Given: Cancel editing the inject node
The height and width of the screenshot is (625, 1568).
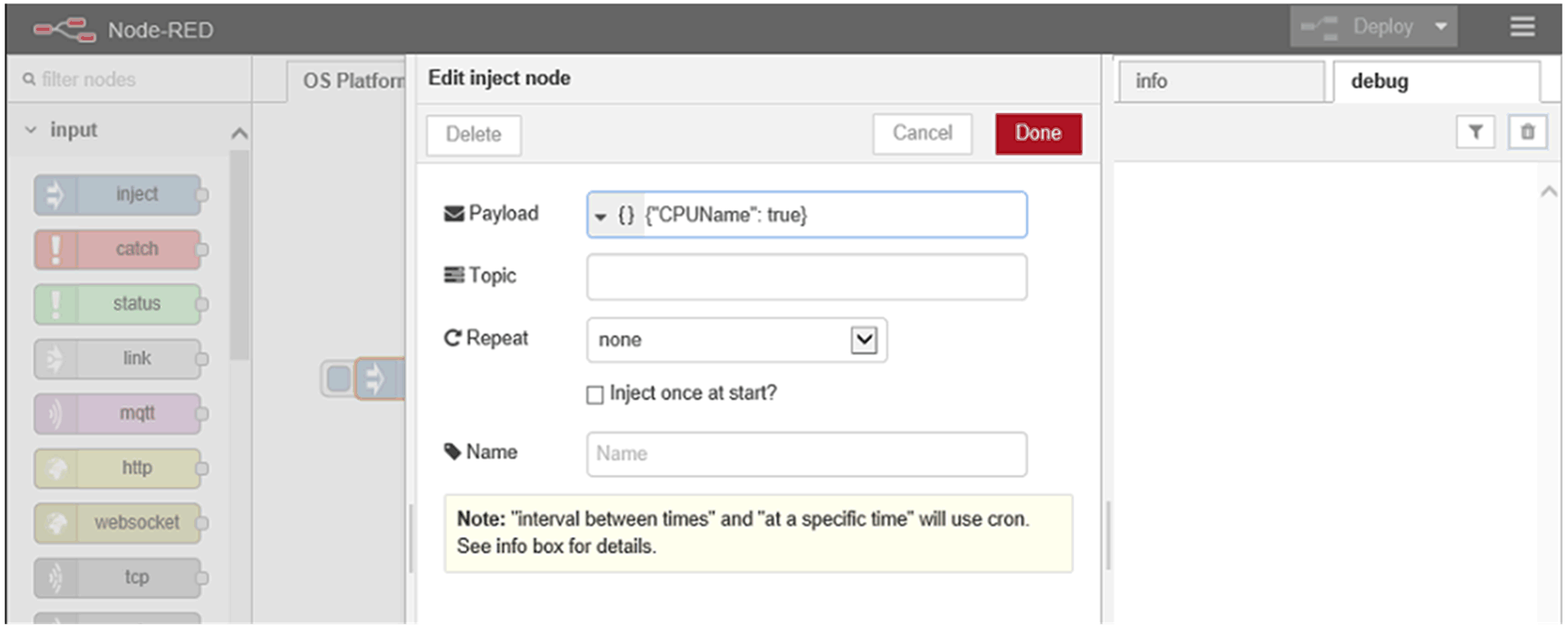Looking at the screenshot, I should [922, 133].
